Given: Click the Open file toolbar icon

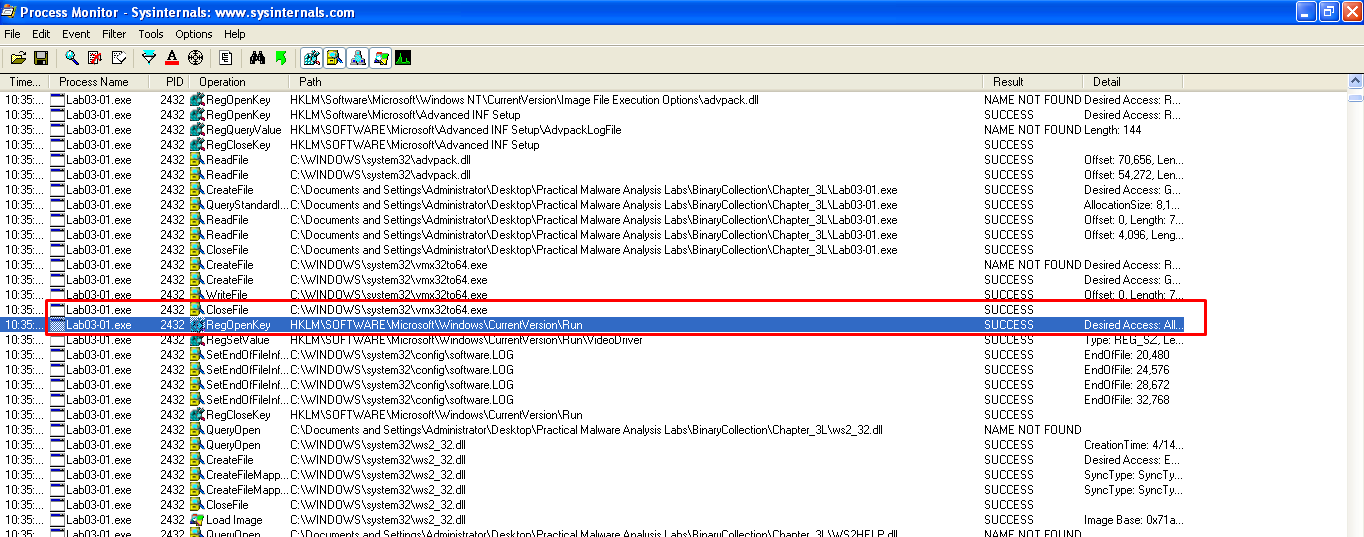Looking at the screenshot, I should point(18,58).
